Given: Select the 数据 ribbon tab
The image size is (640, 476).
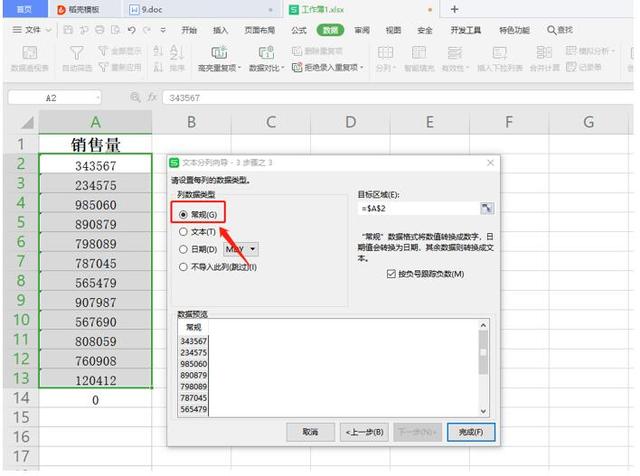Looking at the screenshot, I should point(330,30).
